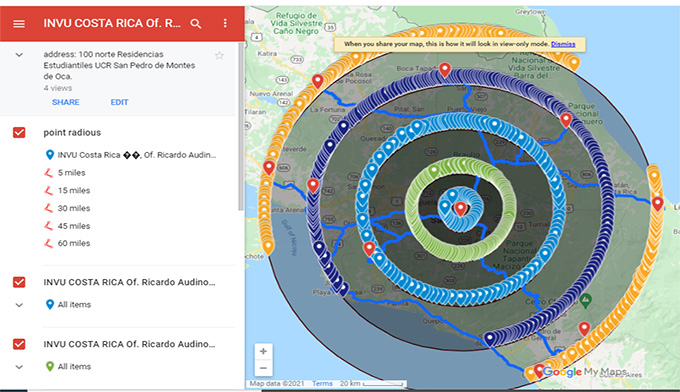Screen dimensions: 680x392
Task: Open the hamburger menu in the red header
Action: pos(19,24)
